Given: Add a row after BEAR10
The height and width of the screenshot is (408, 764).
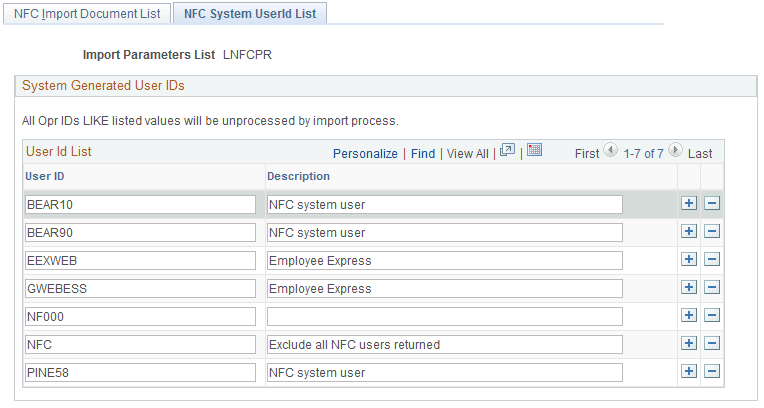Looking at the screenshot, I should tap(688, 204).
